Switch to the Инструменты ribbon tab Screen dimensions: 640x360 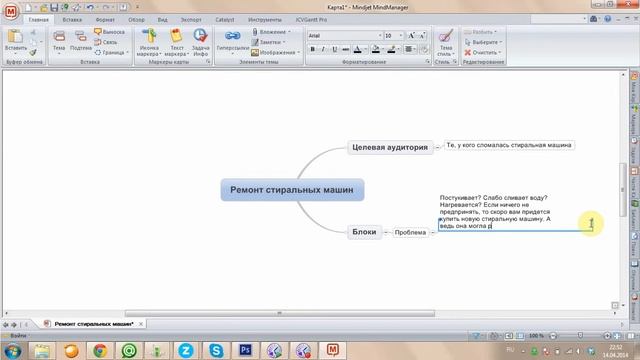264,20
